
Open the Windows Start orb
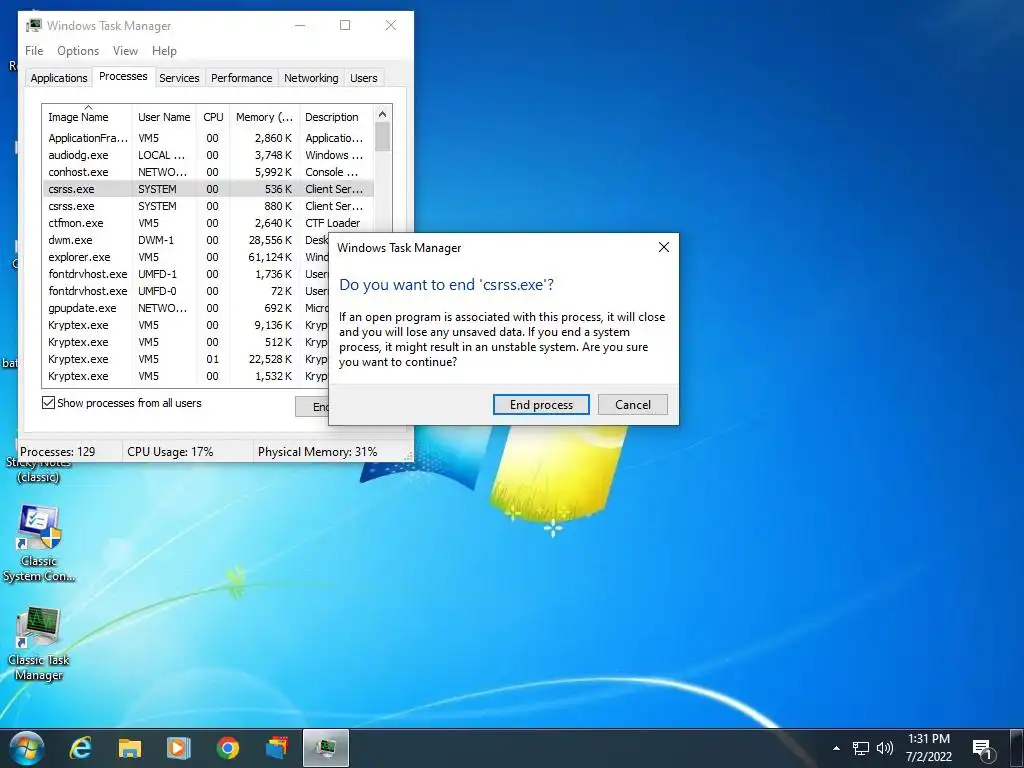pyautogui.click(x=27, y=748)
